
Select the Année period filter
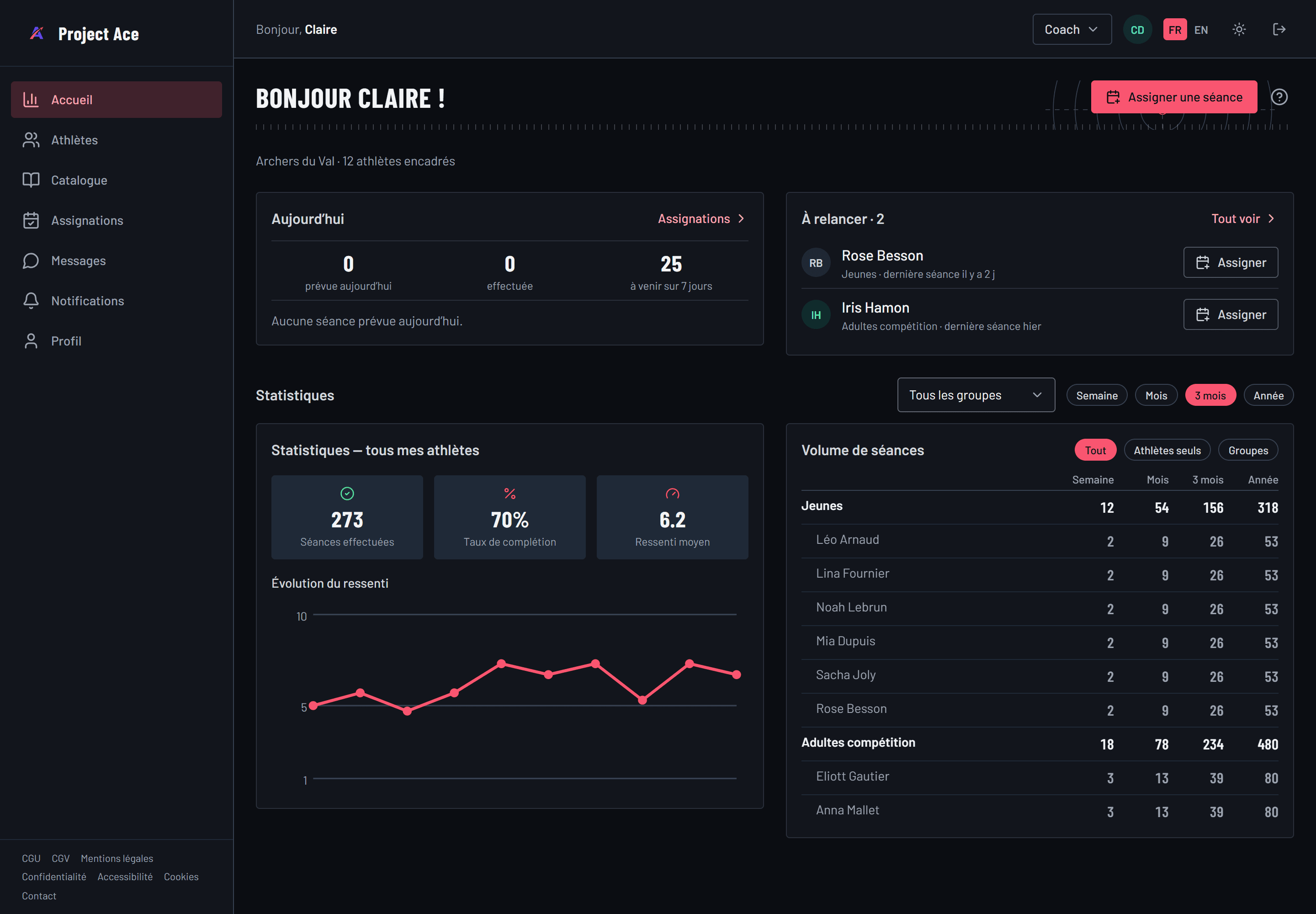[1268, 395]
